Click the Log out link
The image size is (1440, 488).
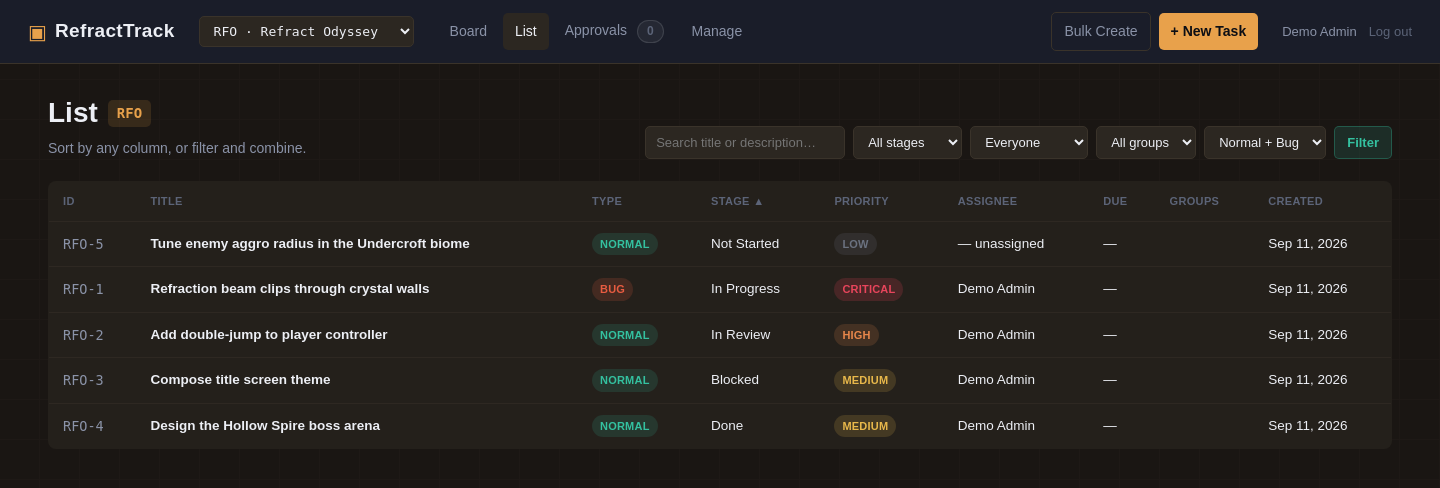(x=1390, y=31)
